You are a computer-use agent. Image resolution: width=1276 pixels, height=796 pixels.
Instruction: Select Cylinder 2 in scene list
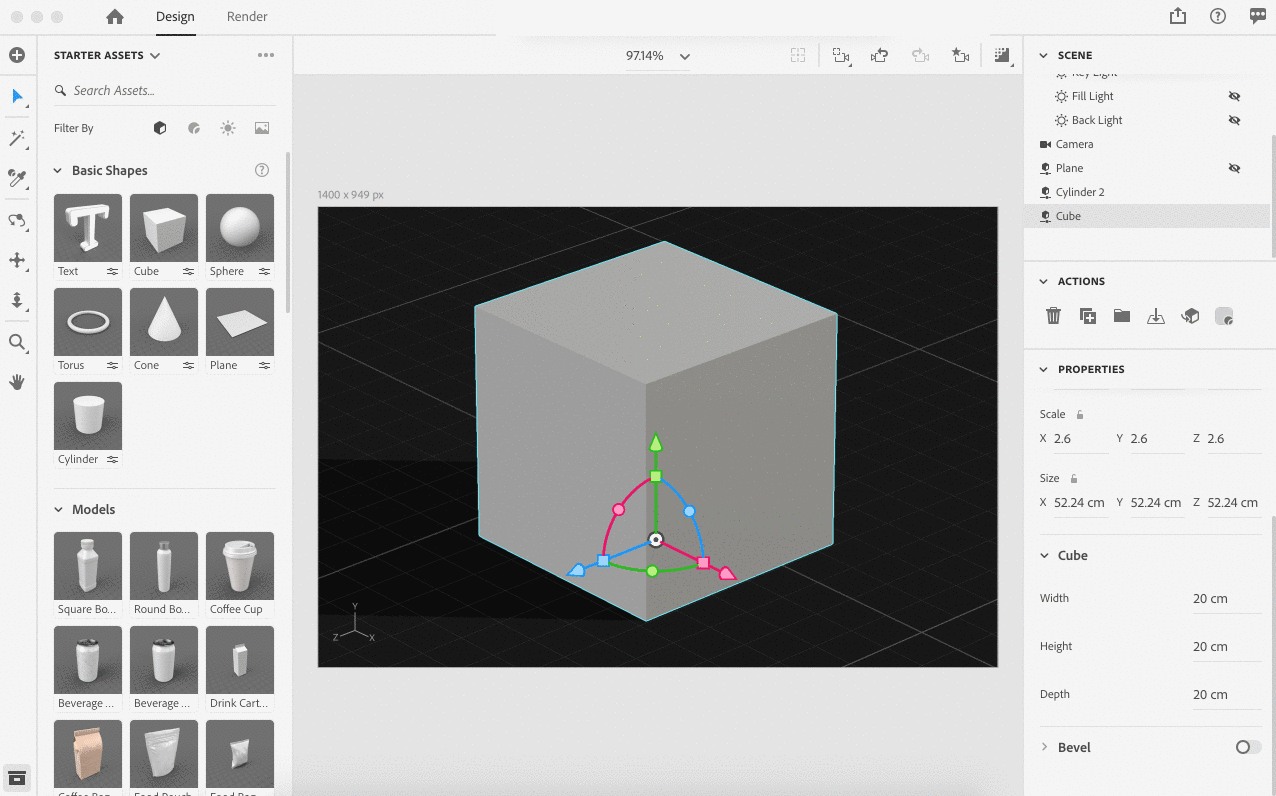1147,192
